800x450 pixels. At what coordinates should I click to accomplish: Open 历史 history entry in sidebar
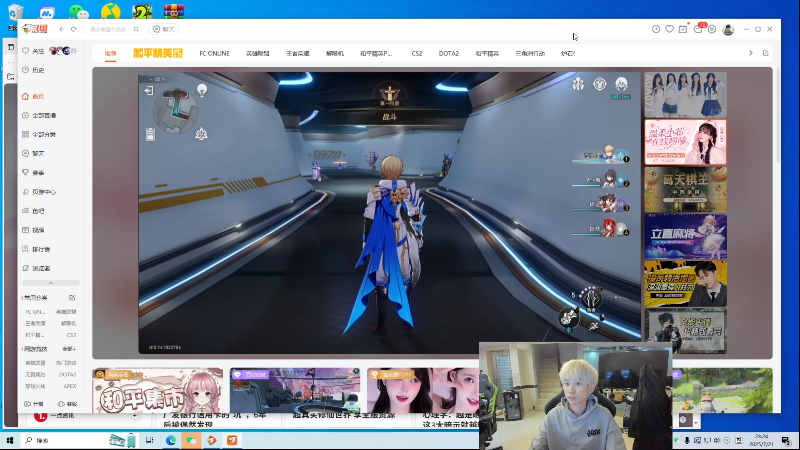[34, 70]
